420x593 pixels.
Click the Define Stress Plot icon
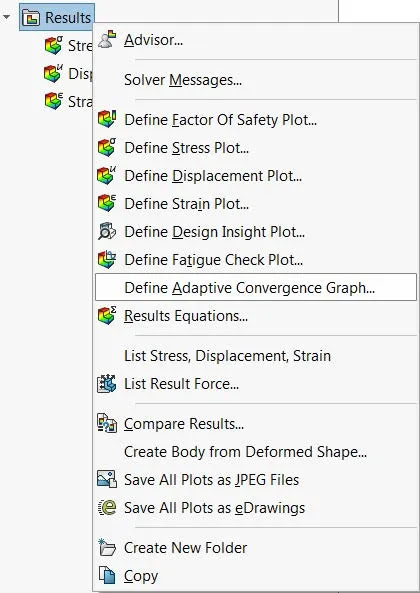pos(107,147)
